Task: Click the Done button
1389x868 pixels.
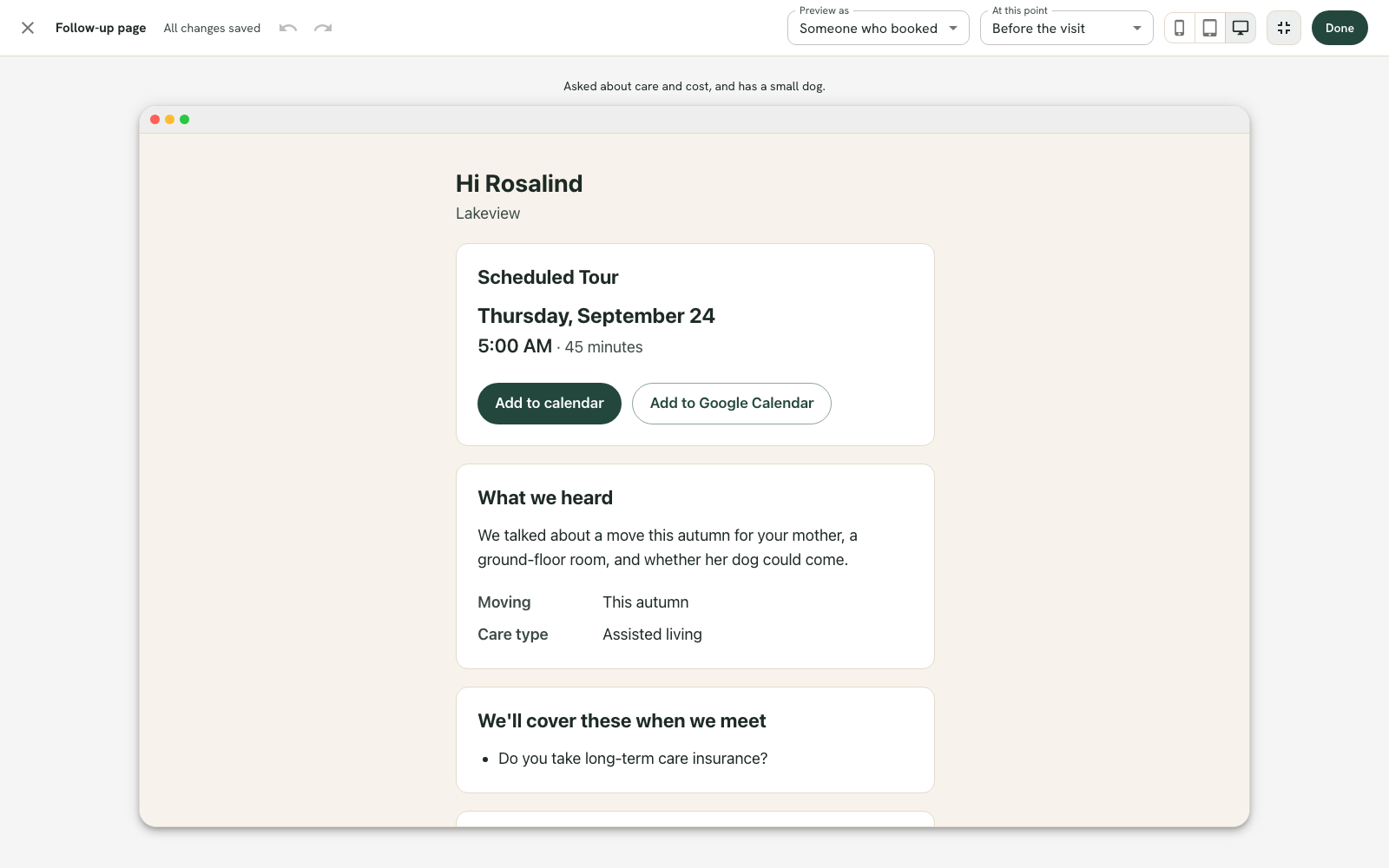Action: point(1340,28)
